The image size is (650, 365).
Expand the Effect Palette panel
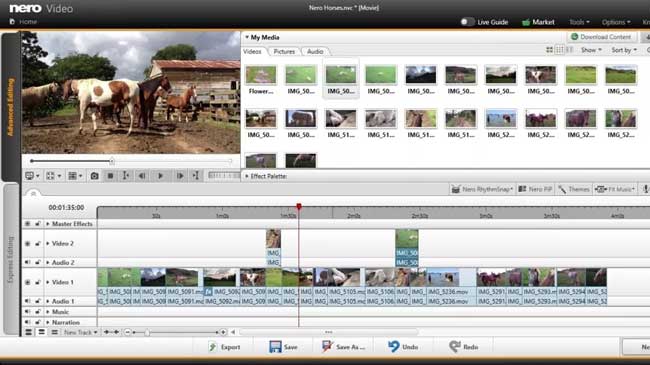[247, 176]
